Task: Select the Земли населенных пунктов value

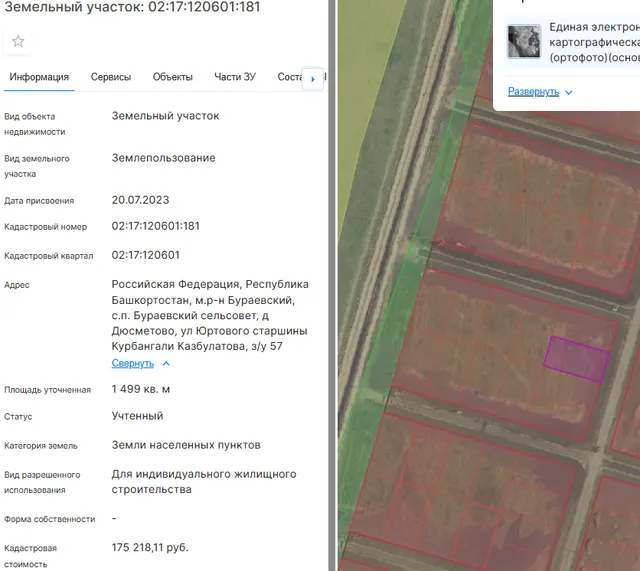Action: tap(186, 445)
